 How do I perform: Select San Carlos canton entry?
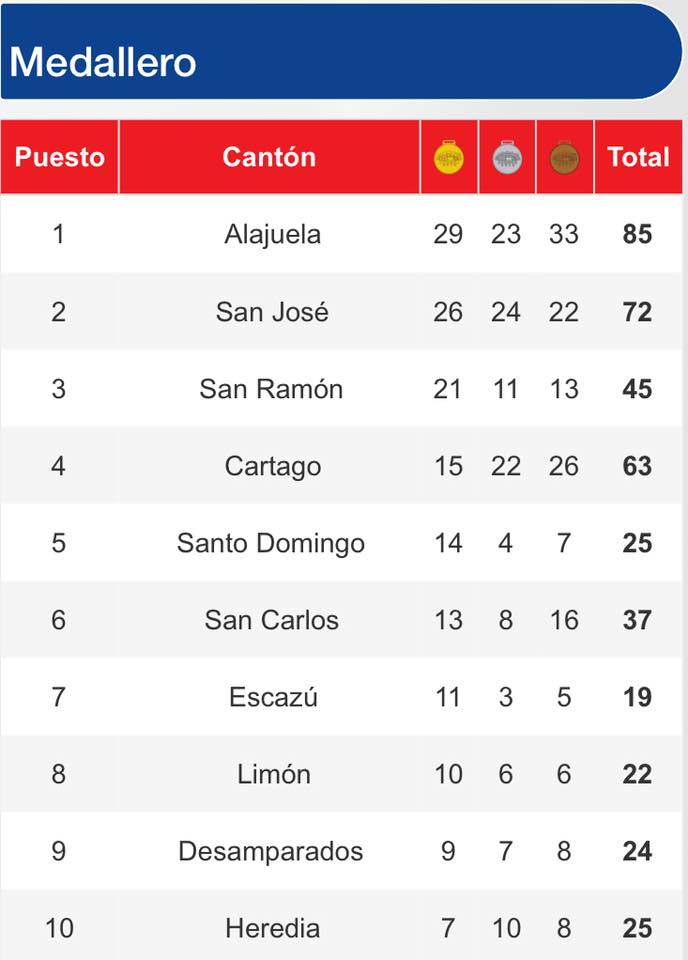click(x=272, y=620)
